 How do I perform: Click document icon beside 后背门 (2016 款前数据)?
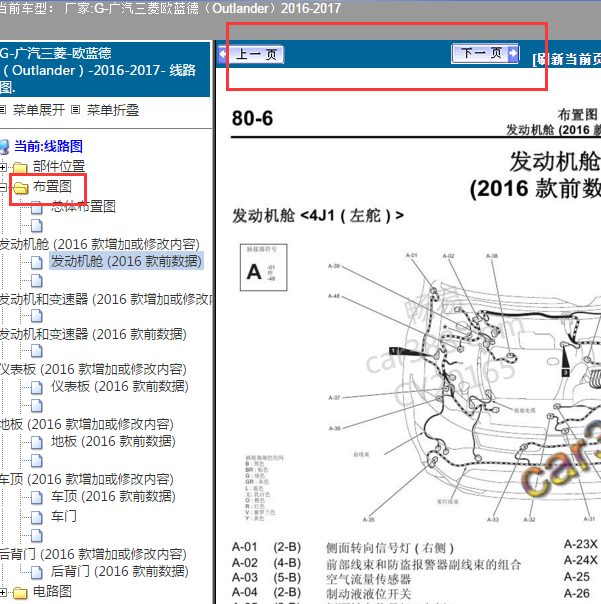pos(37,572)
